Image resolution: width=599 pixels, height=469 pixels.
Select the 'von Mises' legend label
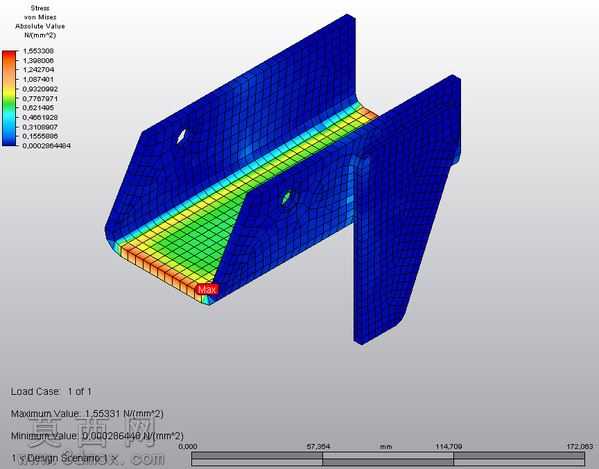coord(40,17)
